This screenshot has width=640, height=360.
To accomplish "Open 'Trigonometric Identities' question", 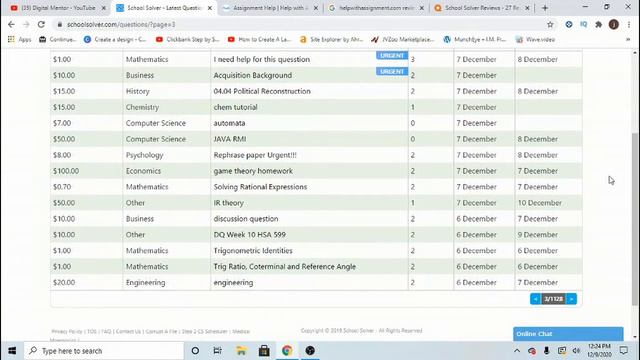I will click(253, 251).
